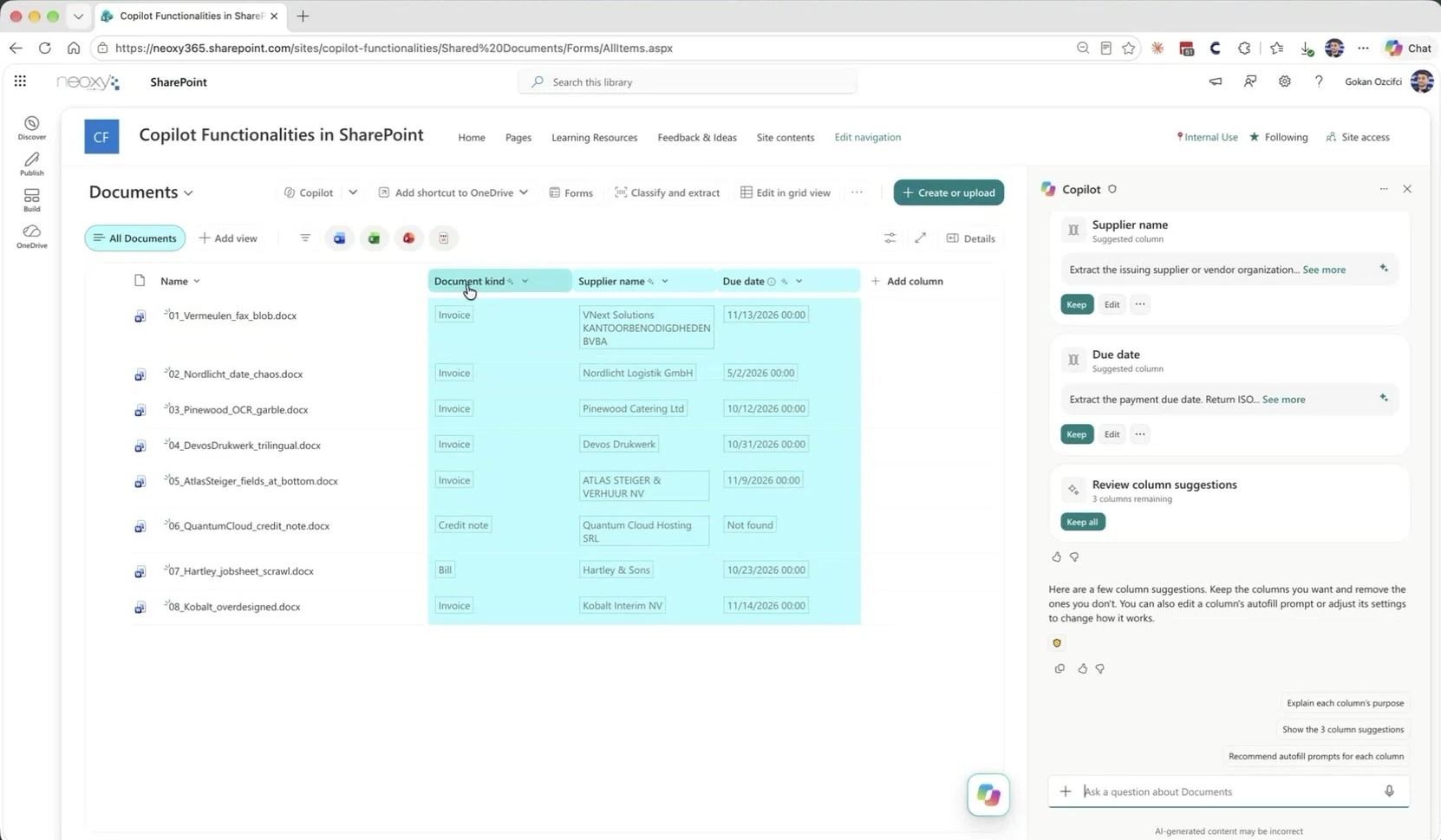Open Copilot panel more options ellipsis

[x=1384, y=189]
